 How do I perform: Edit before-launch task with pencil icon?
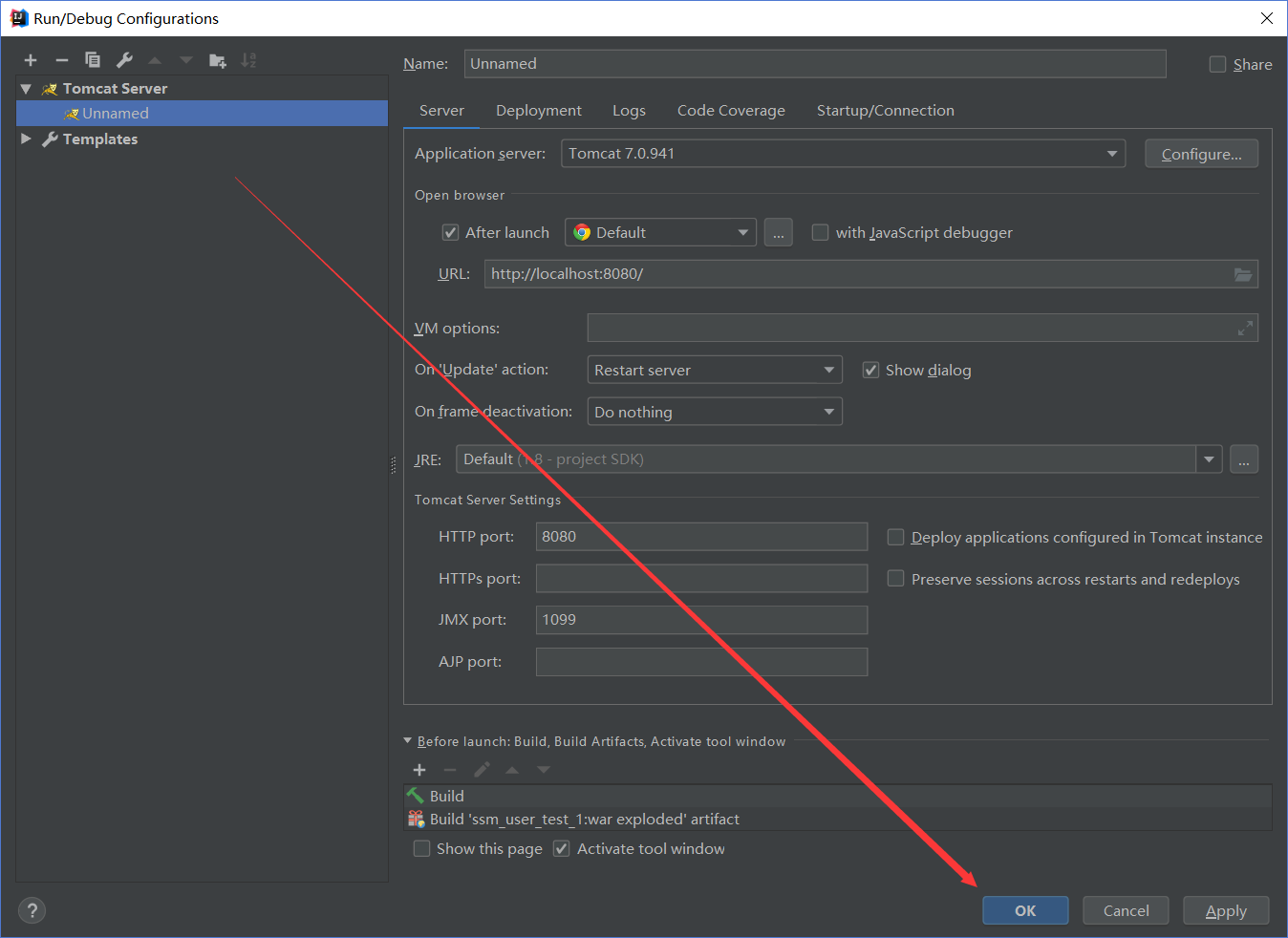click(482, 770)
